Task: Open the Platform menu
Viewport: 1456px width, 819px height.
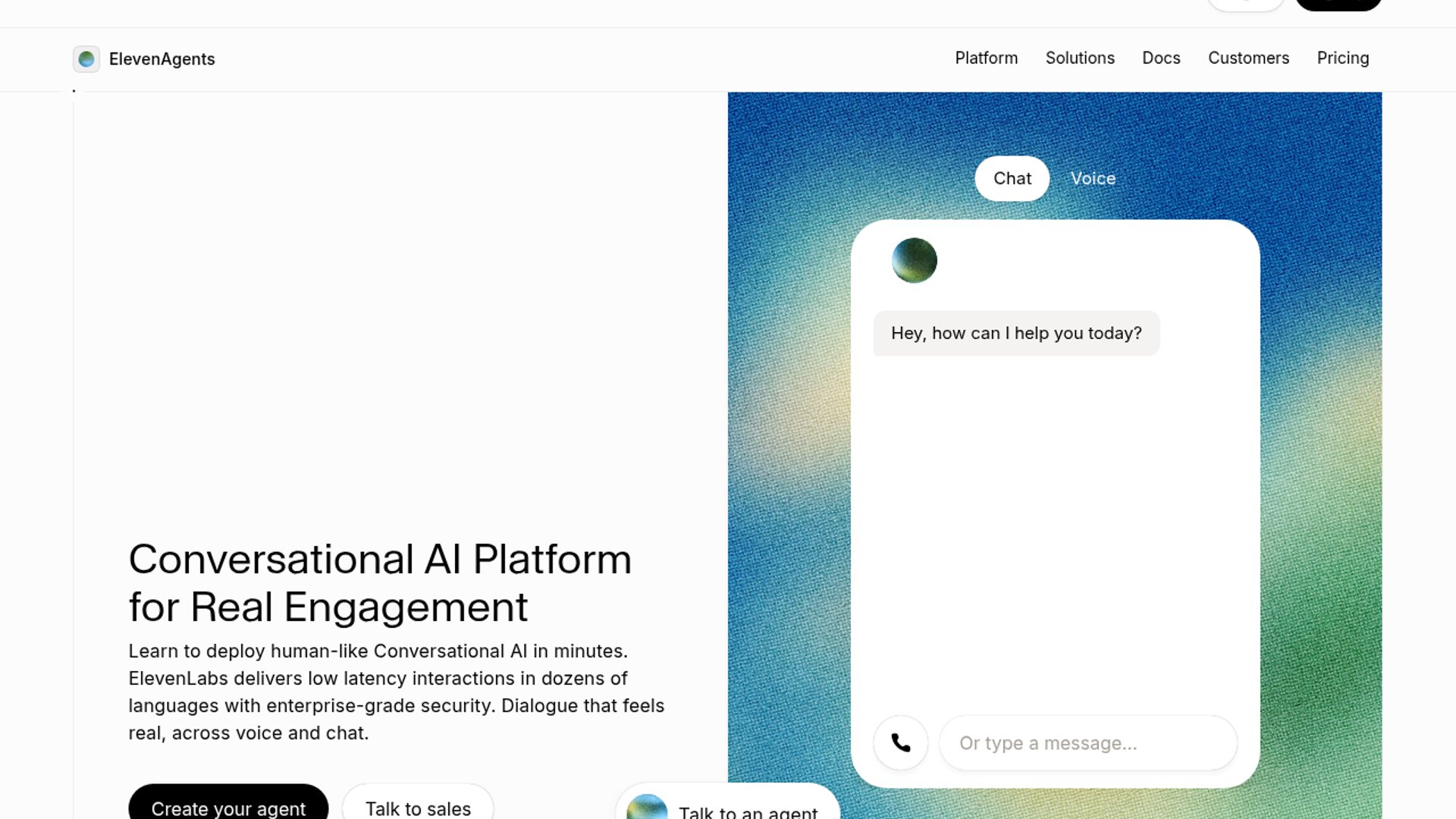Action: pos(986,58)
